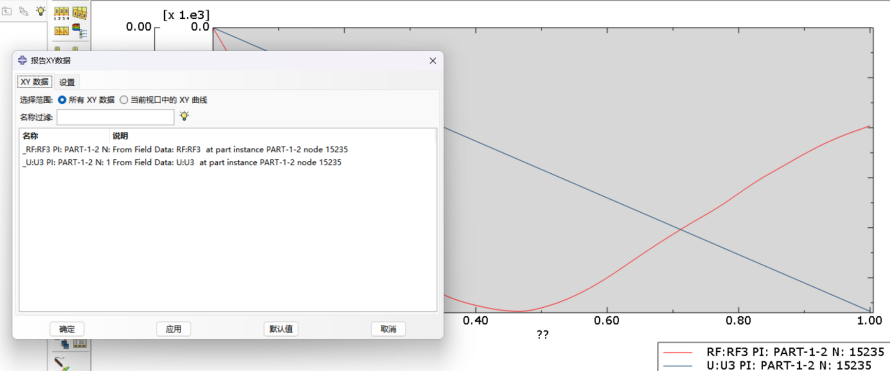Click the numbered symbols plot toolbar icon
The height and width of the screenshot is (371, 890).
pos(61,12)
